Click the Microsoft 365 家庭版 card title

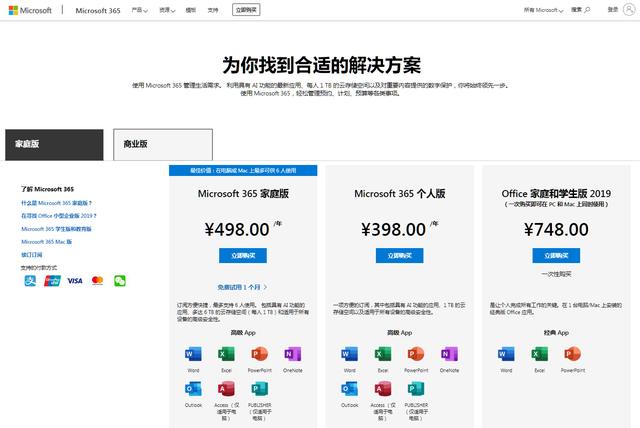click(243, 194)
